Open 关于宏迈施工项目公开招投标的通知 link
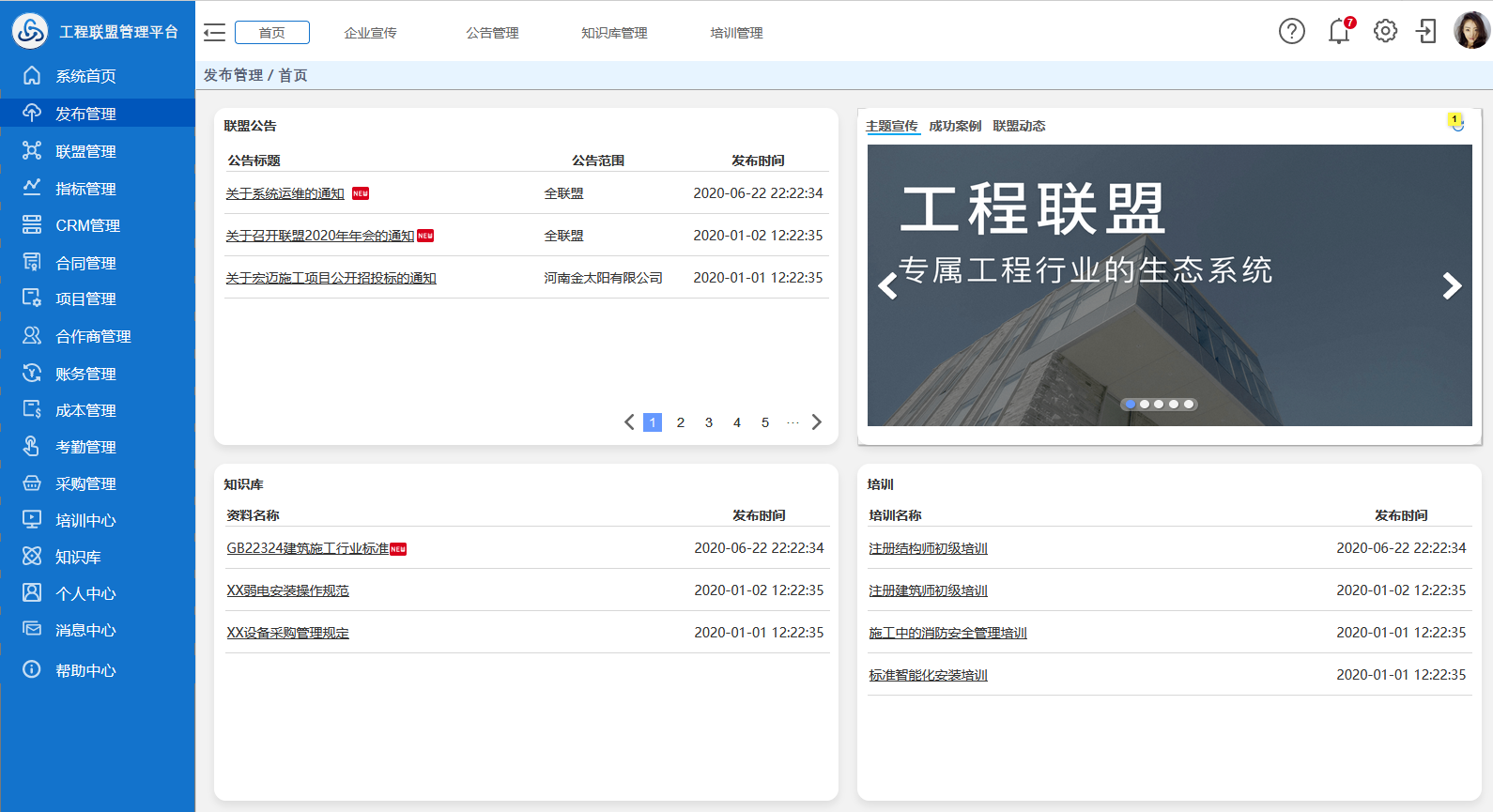Viewport: 1493px width, 812px height. click(x=331, y=278)
